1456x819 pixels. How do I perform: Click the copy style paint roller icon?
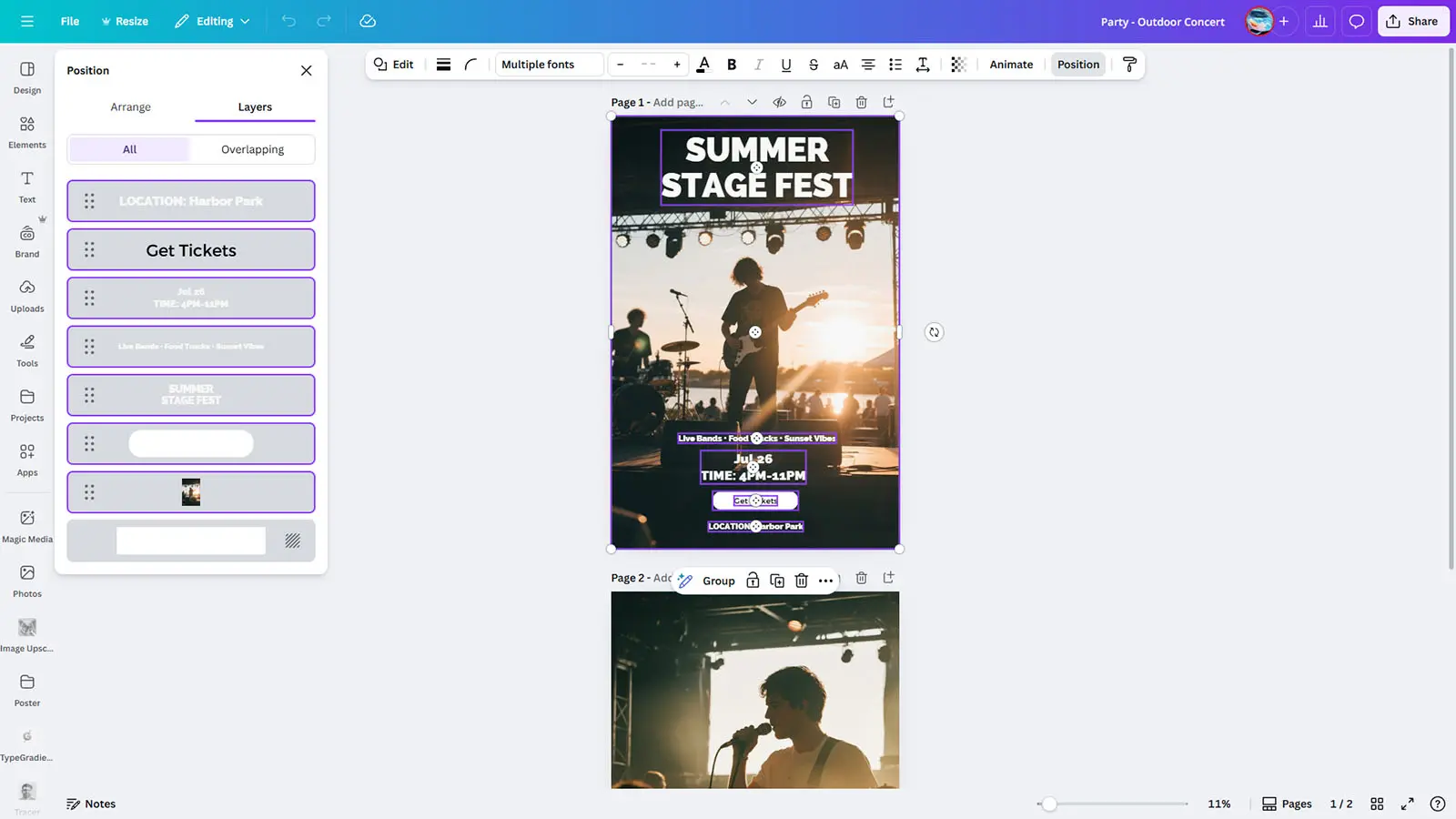[1129, 65]
